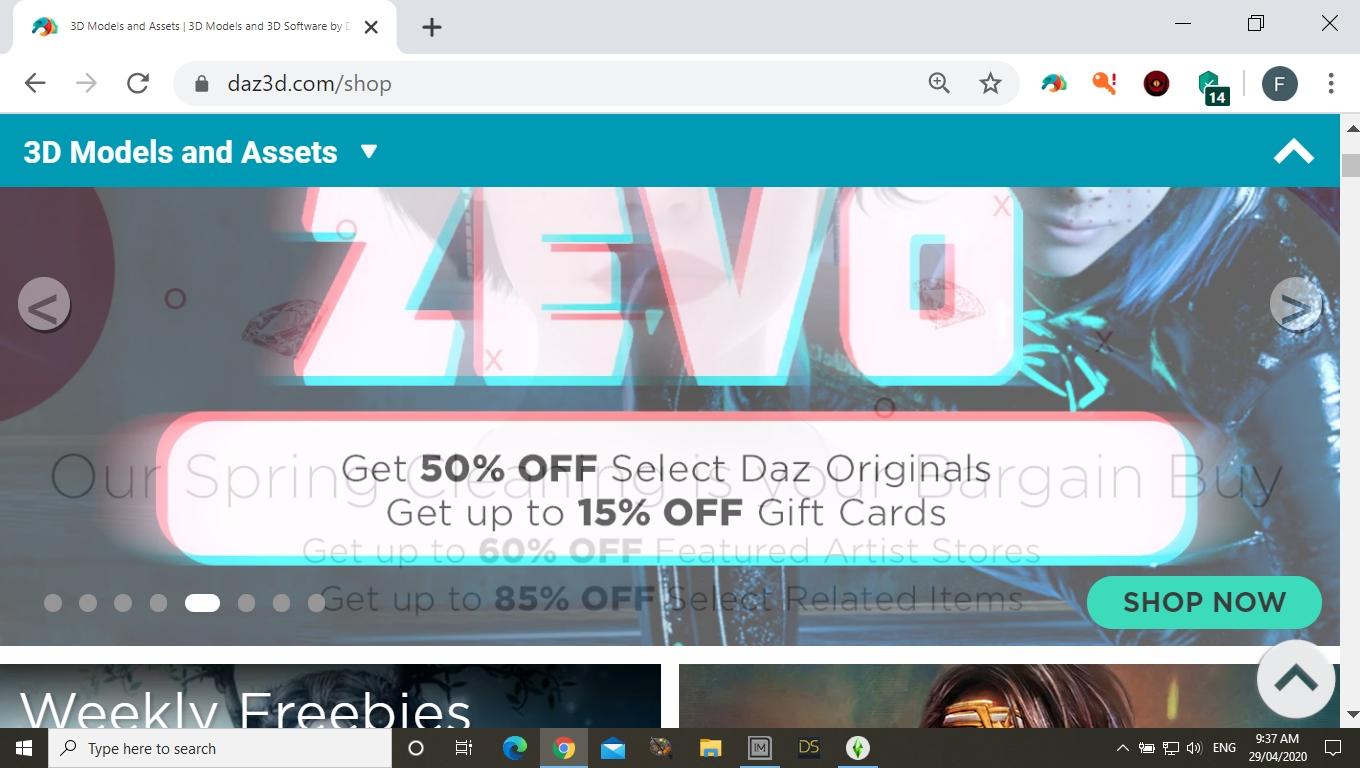Launch Daz Studio from taskbar DS icon
The image size is (1360, 768).
coord(809,748)
